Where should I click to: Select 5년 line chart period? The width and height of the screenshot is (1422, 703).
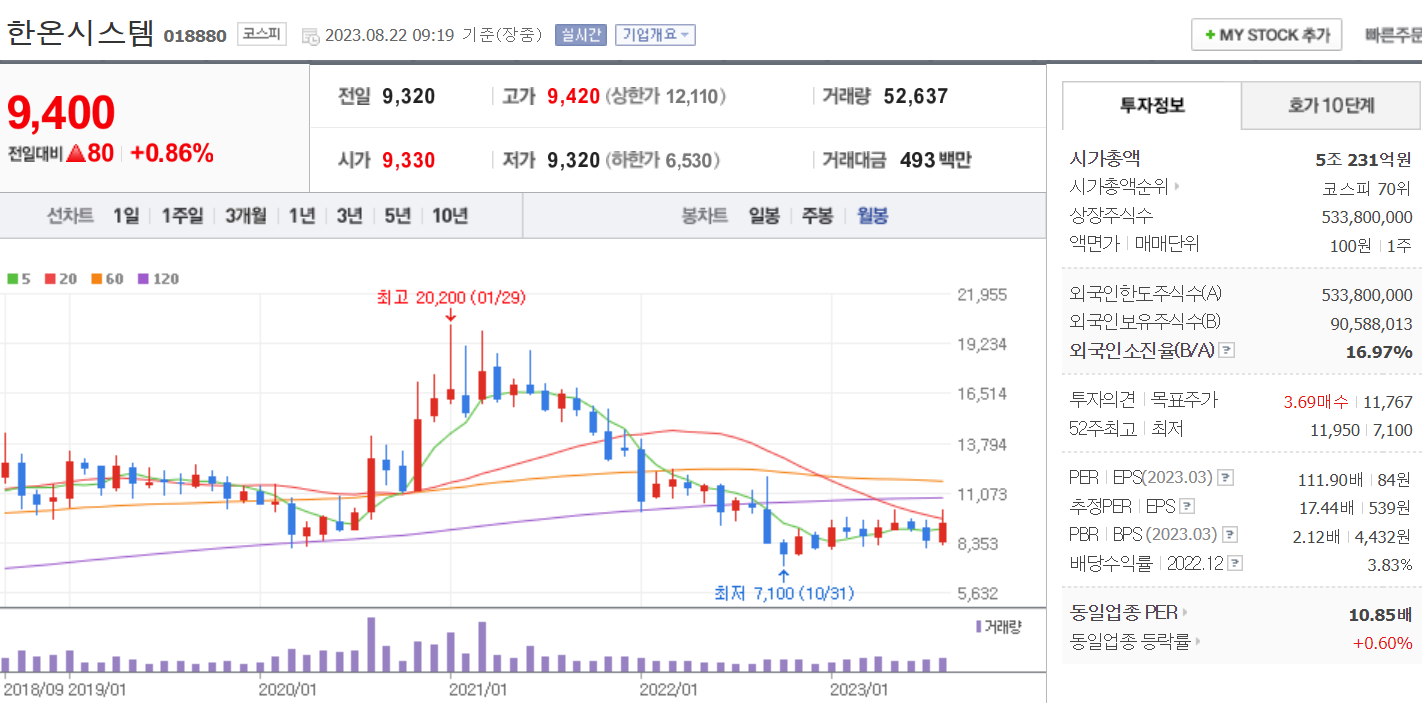tap(397, 216)
